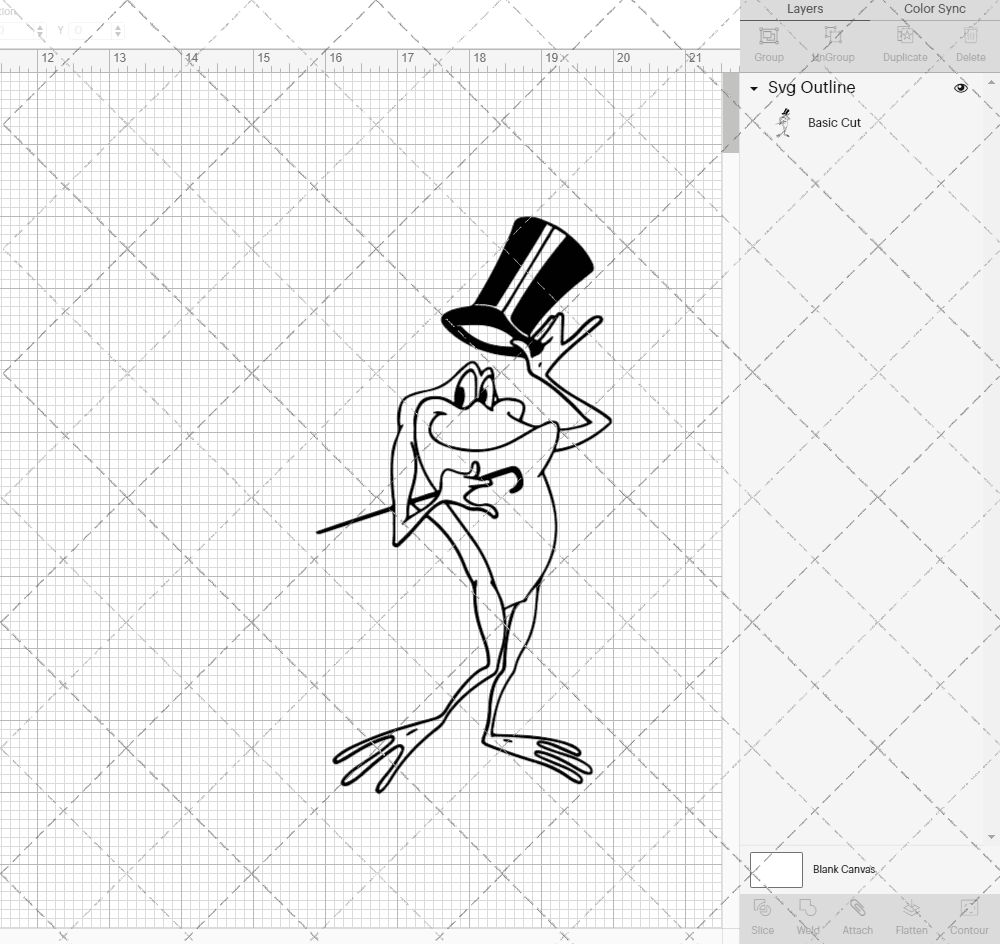
Task: Click the Group icon
Action: coord(768,35)
